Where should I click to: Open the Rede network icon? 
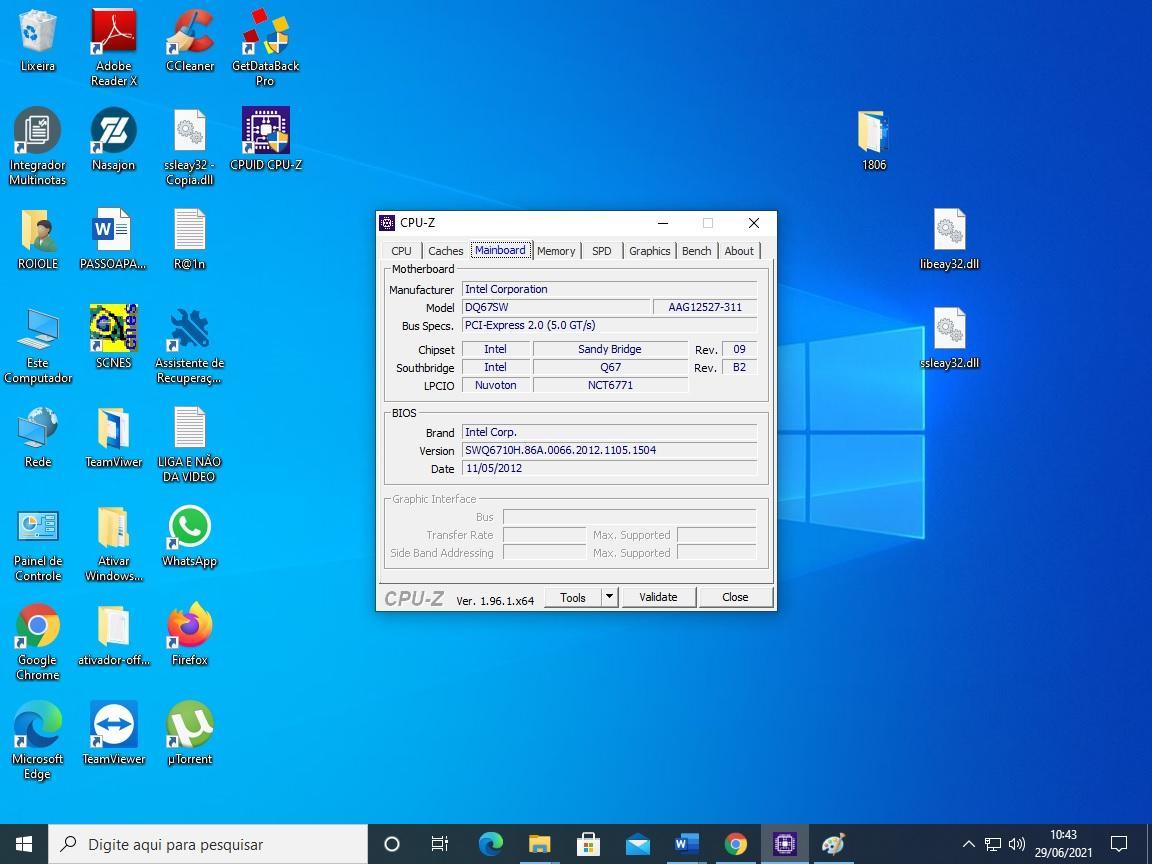tap(37, 436)
